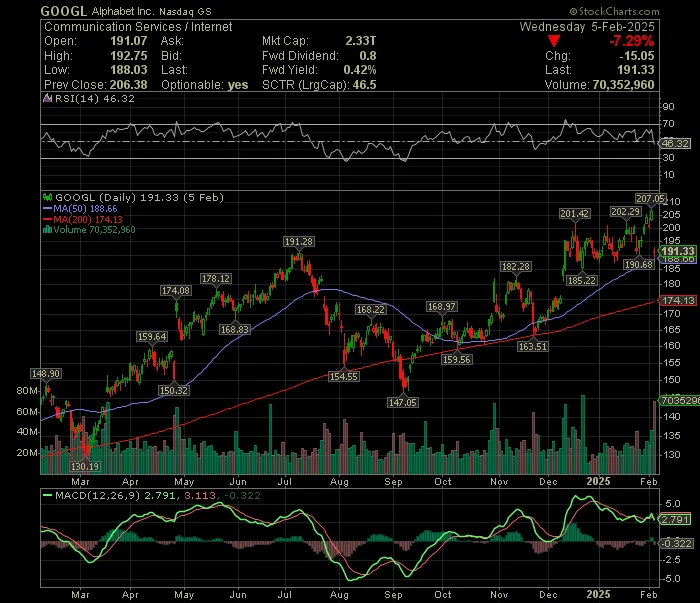Click the Volume 70,352,960 legend entry
Screen dimensions: 700x603
[x=89, y=230]
